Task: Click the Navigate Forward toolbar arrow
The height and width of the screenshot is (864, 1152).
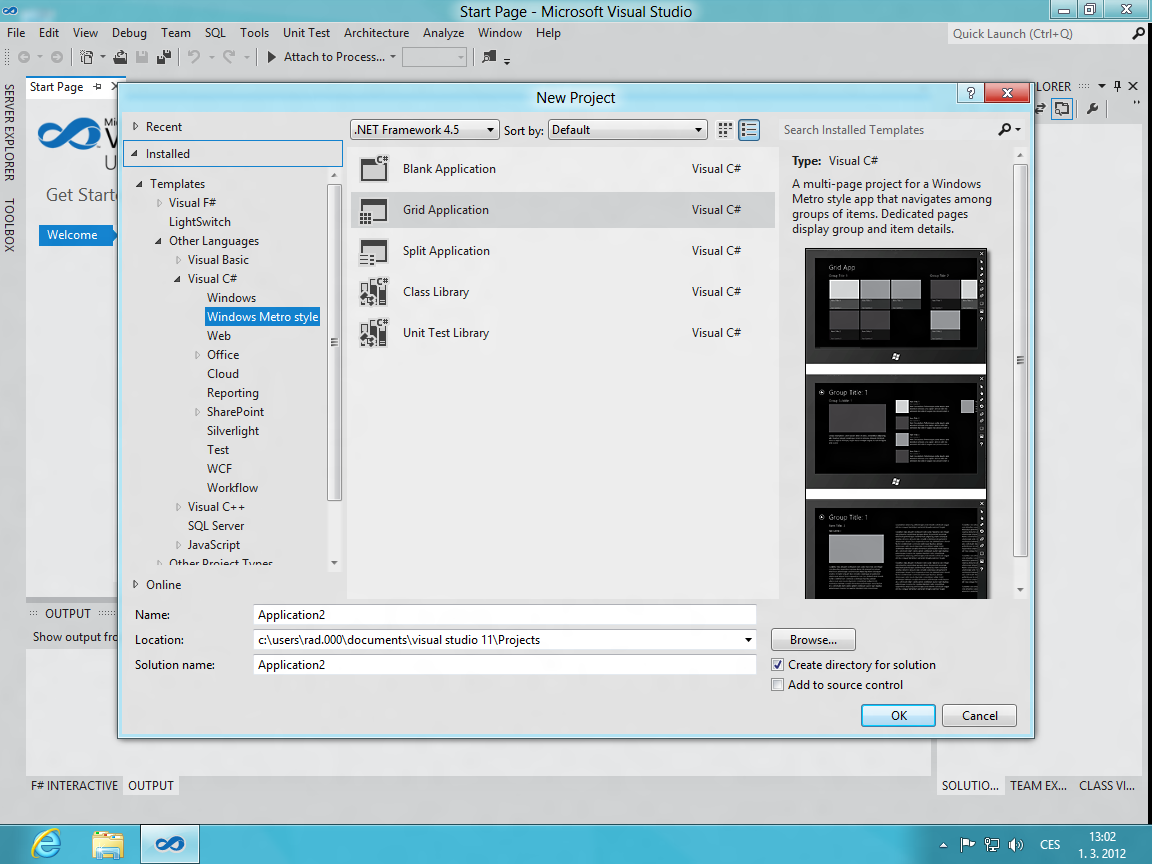Action: pos(57,57)
